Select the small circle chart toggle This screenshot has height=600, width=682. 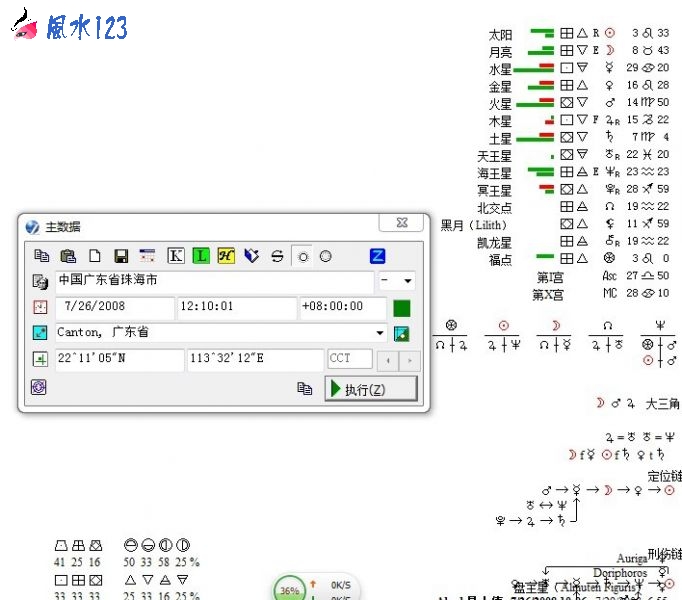click(x=303, y=256)
